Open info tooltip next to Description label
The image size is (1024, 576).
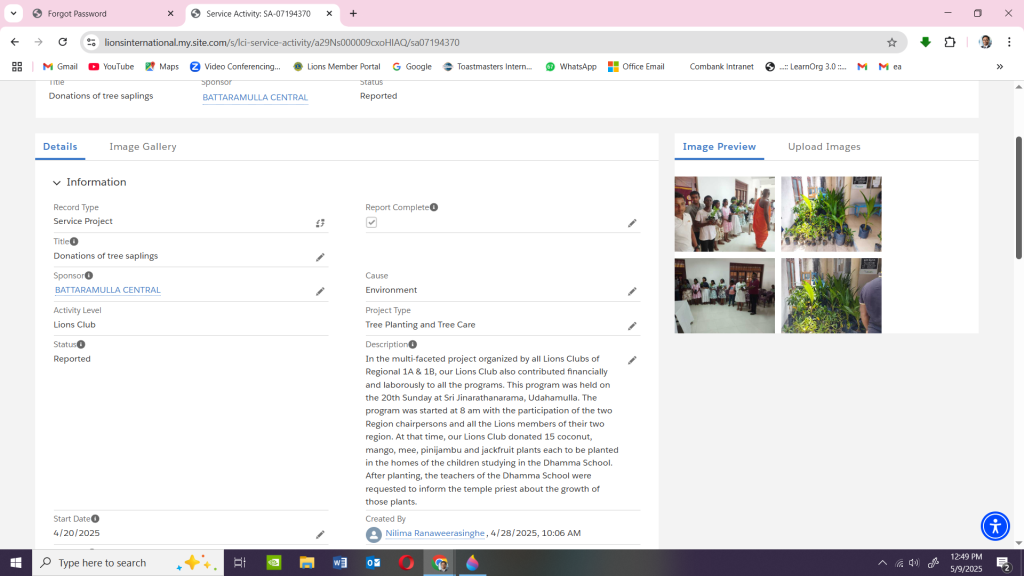(x=413, y=344)
